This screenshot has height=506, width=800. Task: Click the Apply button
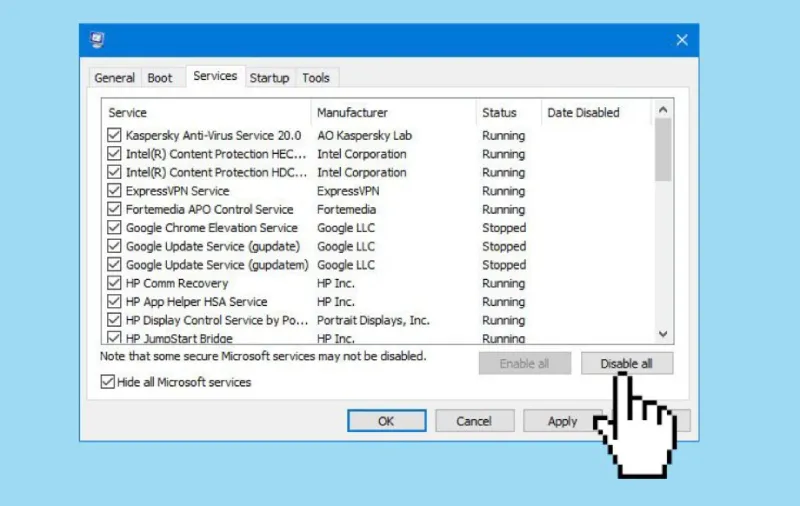(x=562, y=421)
